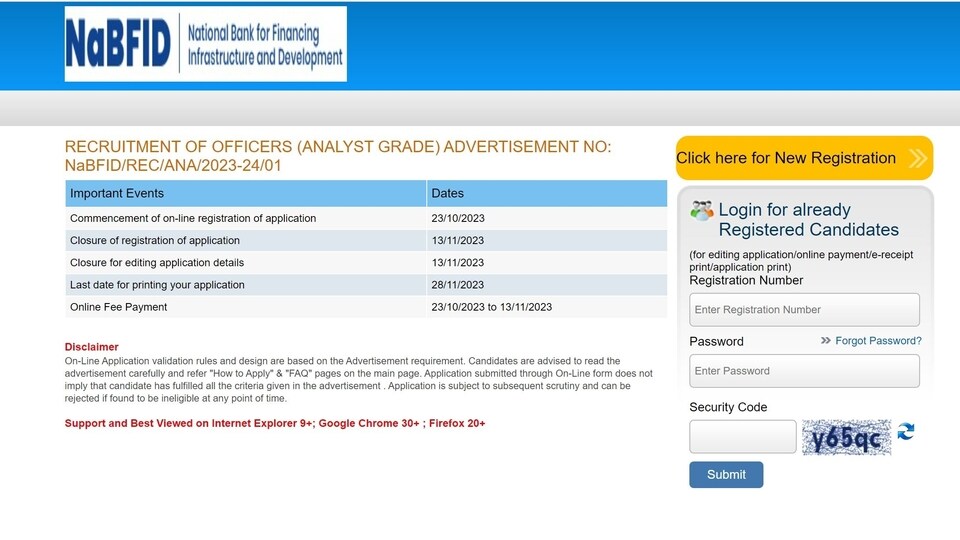Image resolution: width=960 pixels, height=540 pixels.
Task: Select 'Closure of registration of application' row text
Action: pos(155,241)
